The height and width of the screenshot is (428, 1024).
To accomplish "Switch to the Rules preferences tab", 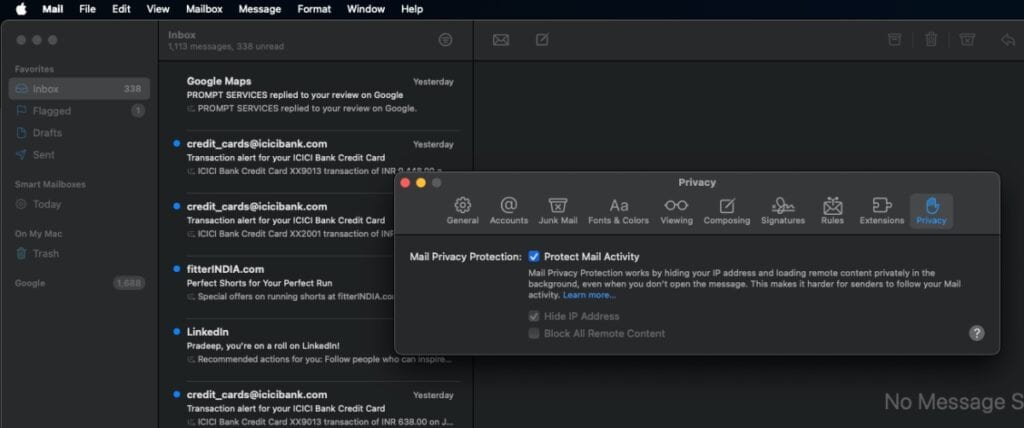I will [833, 211].
